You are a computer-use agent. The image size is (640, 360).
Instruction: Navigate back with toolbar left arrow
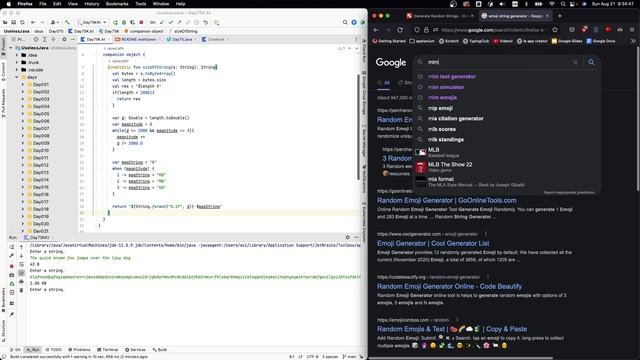coord(33,22)
